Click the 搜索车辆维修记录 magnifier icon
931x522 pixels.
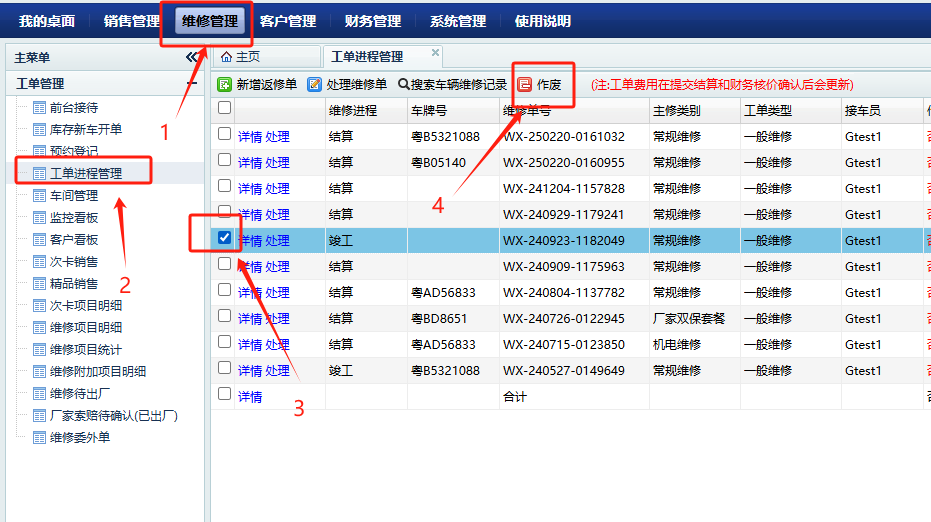pyautogui.click(x=404, y=85)
